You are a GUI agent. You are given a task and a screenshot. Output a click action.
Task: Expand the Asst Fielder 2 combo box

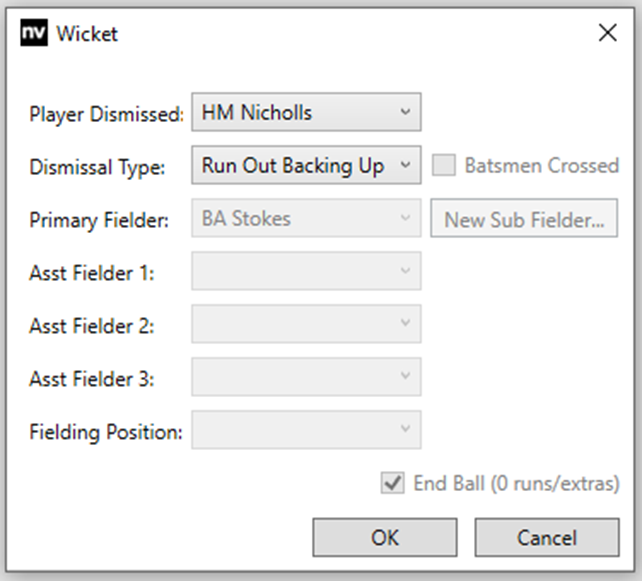click(x=305, y=324)
